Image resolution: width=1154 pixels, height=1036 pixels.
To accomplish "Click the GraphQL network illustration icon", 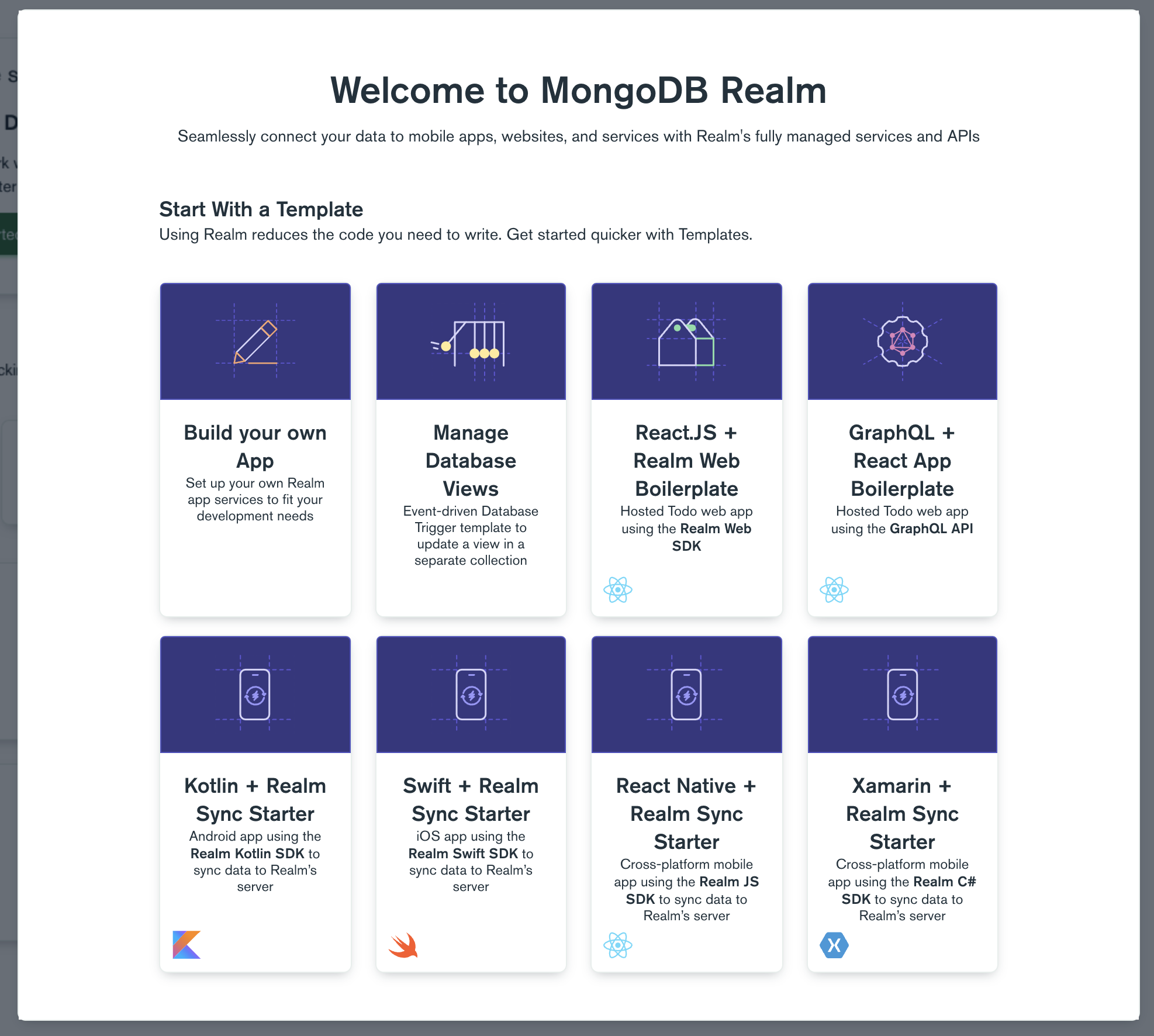I will [902, 341].
